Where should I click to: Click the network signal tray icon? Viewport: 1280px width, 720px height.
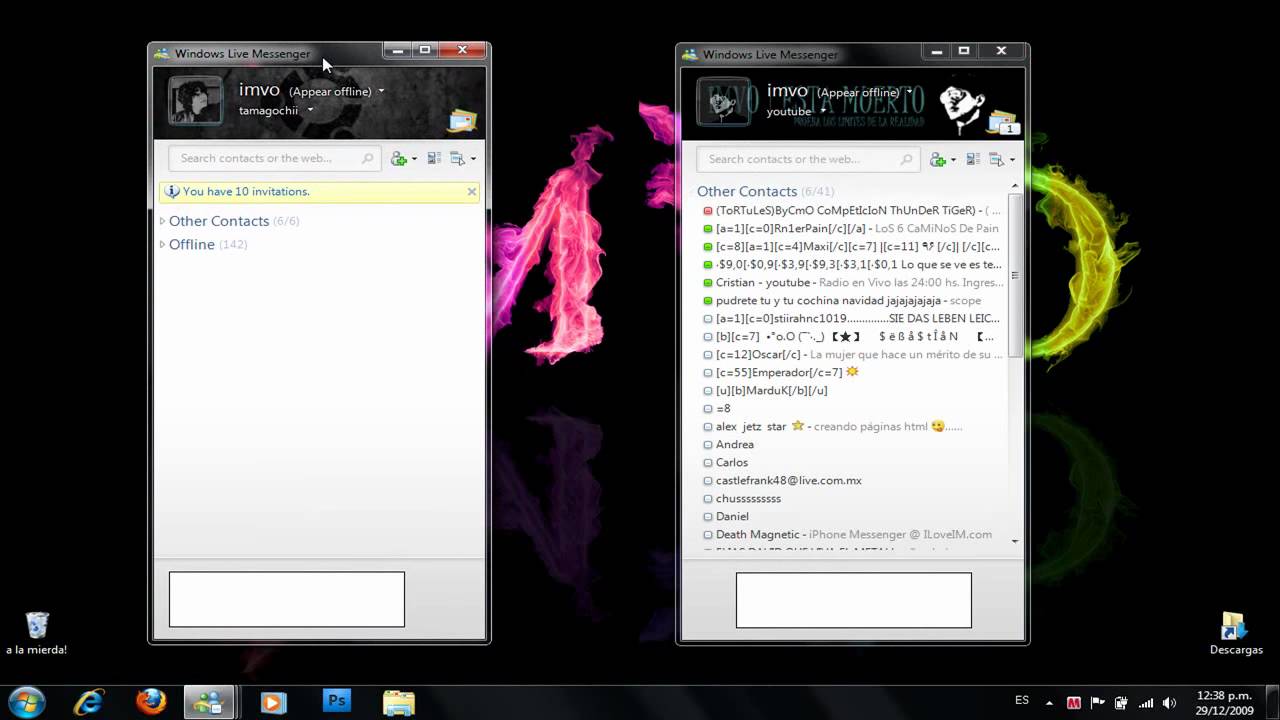coord(1146,703)
